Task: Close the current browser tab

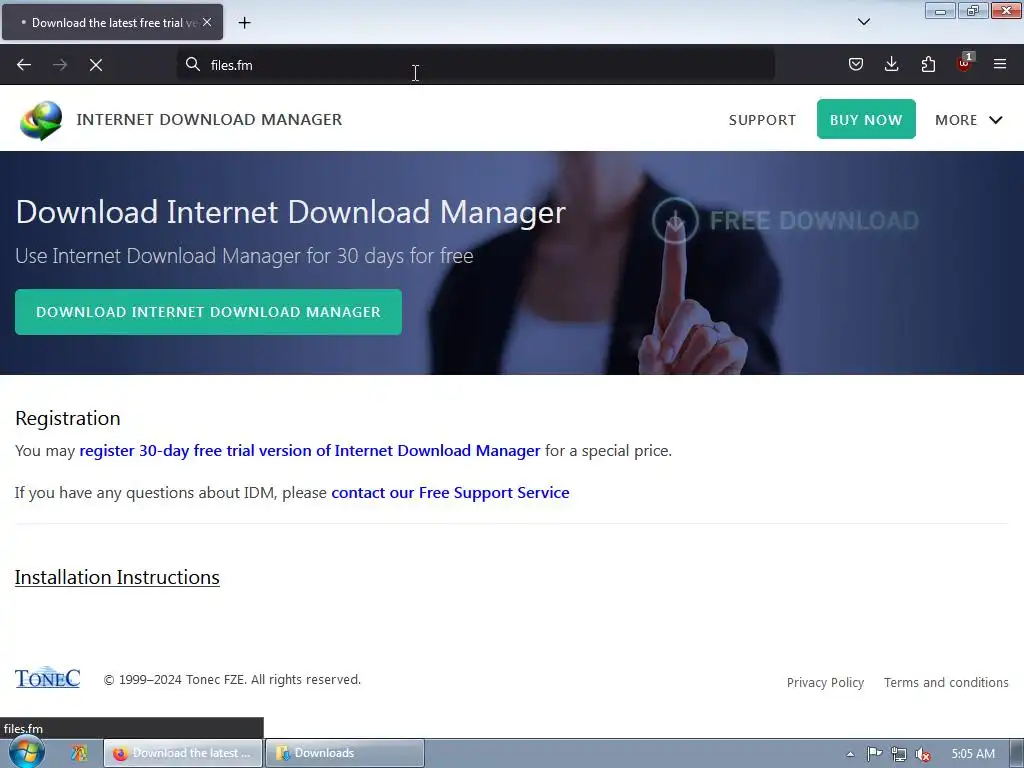Action: (207, 22)
